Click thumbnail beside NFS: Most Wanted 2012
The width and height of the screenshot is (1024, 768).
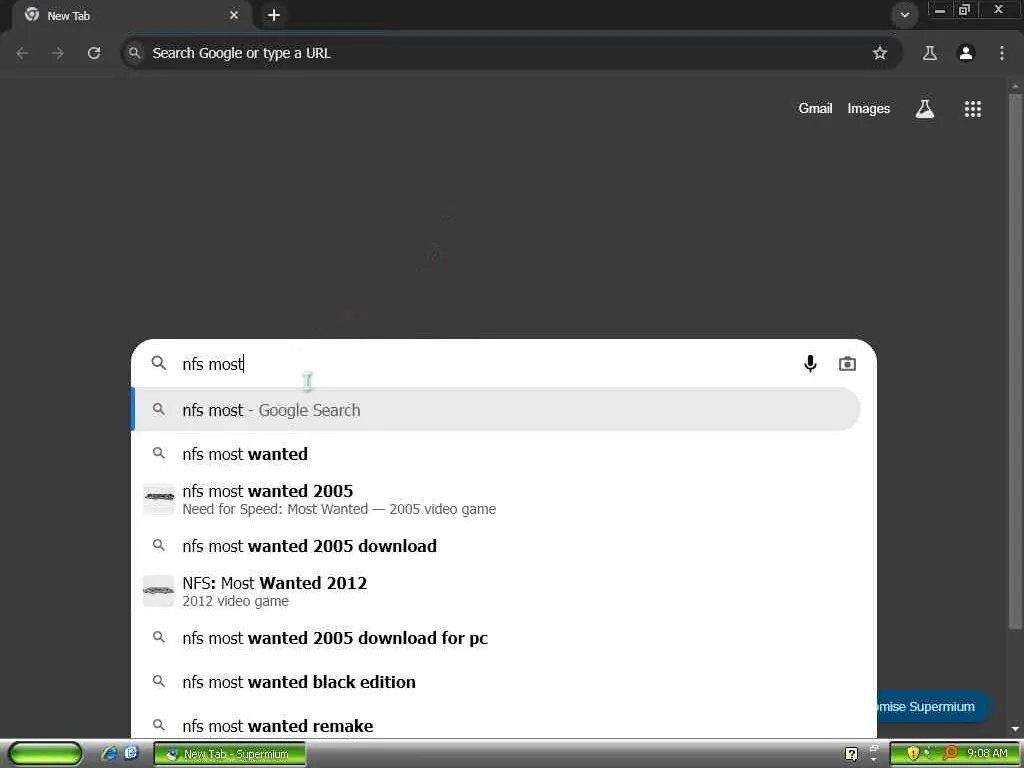pos(159,591)
